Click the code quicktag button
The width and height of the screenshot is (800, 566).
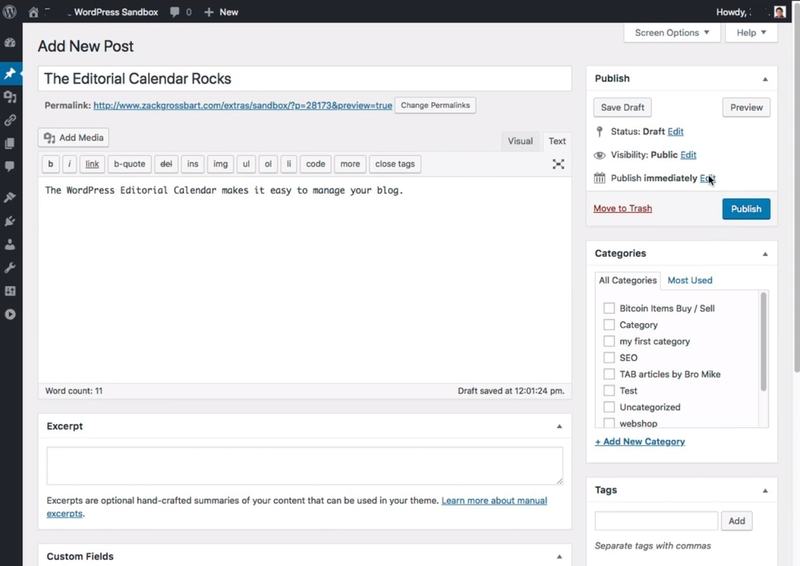(x=315, y=164)
